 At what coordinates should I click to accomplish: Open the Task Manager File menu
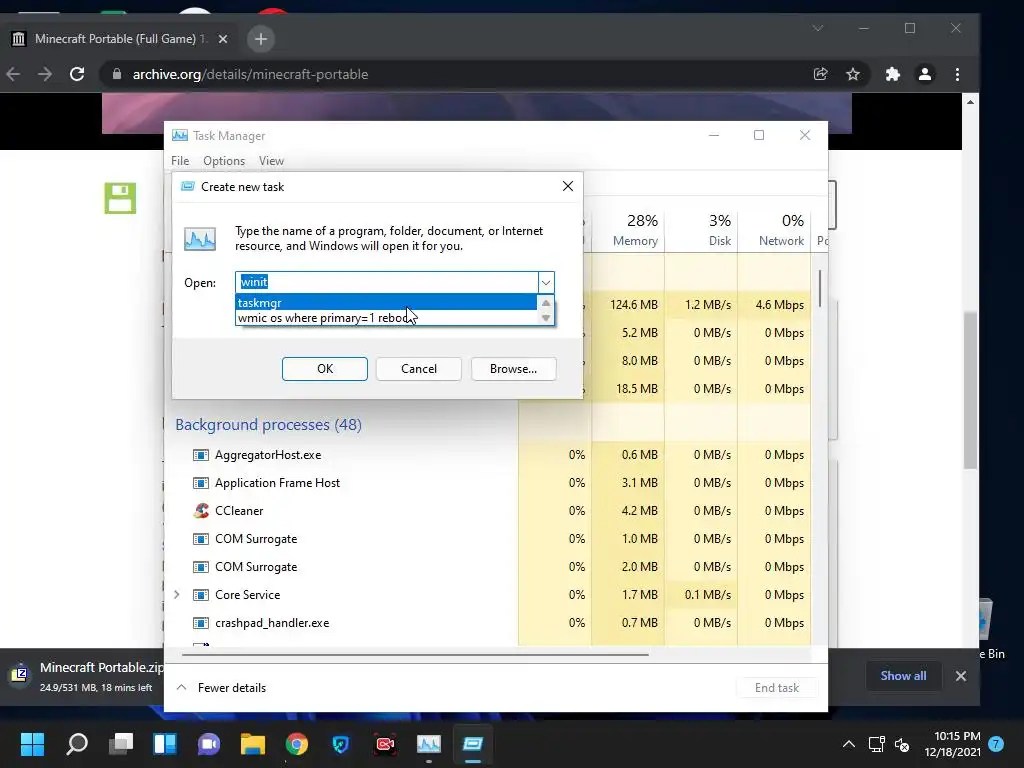click(180, 161)
